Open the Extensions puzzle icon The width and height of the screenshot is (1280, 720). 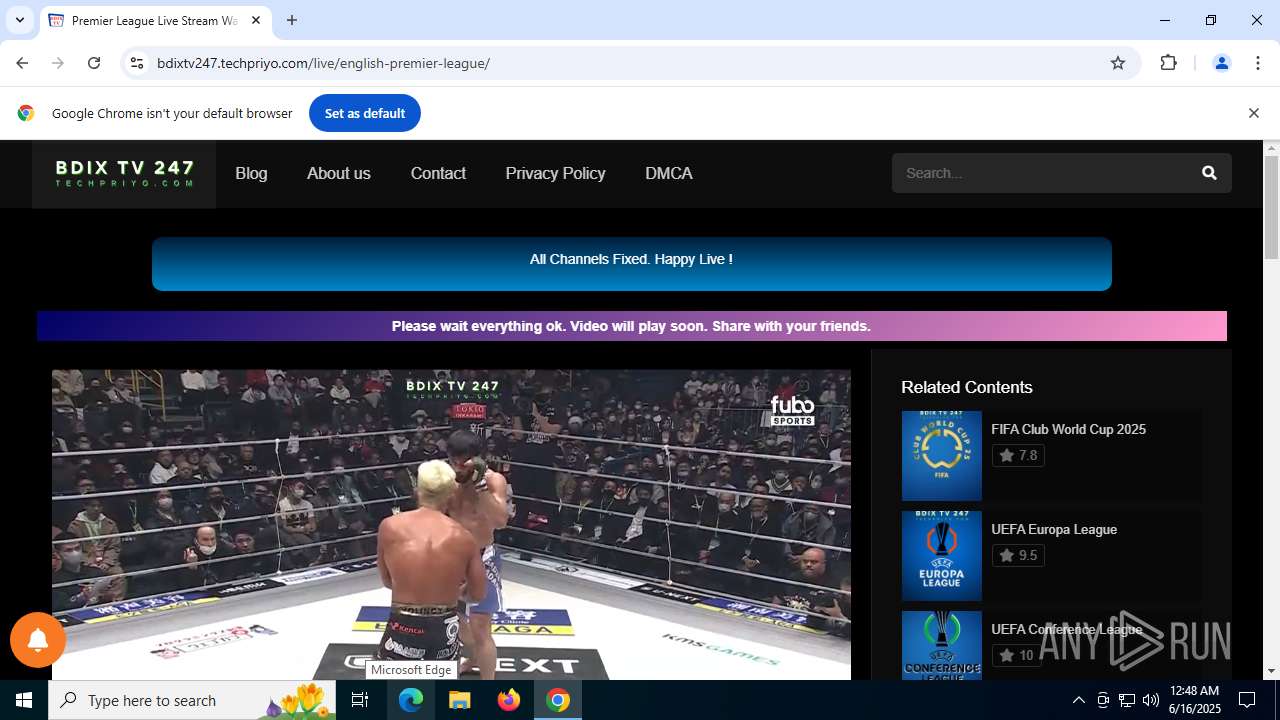[1168, 63]
